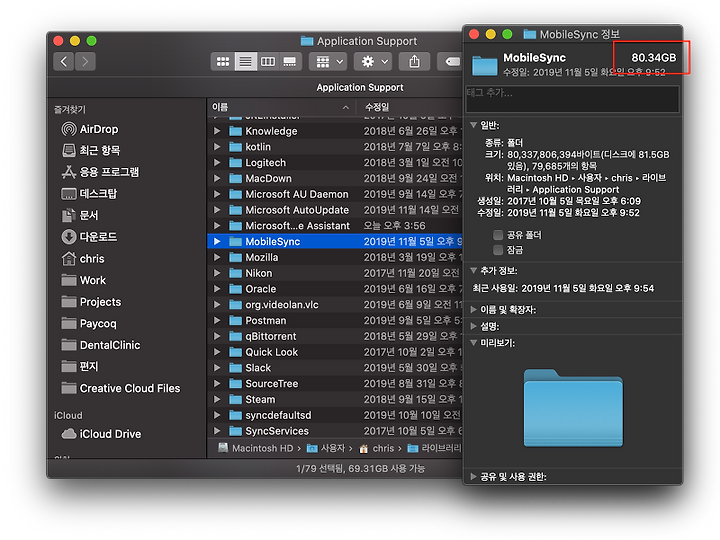This screenshot has width=720, height=540.
Task: Select the qBittorrent folder
Action: coord(335,336)
